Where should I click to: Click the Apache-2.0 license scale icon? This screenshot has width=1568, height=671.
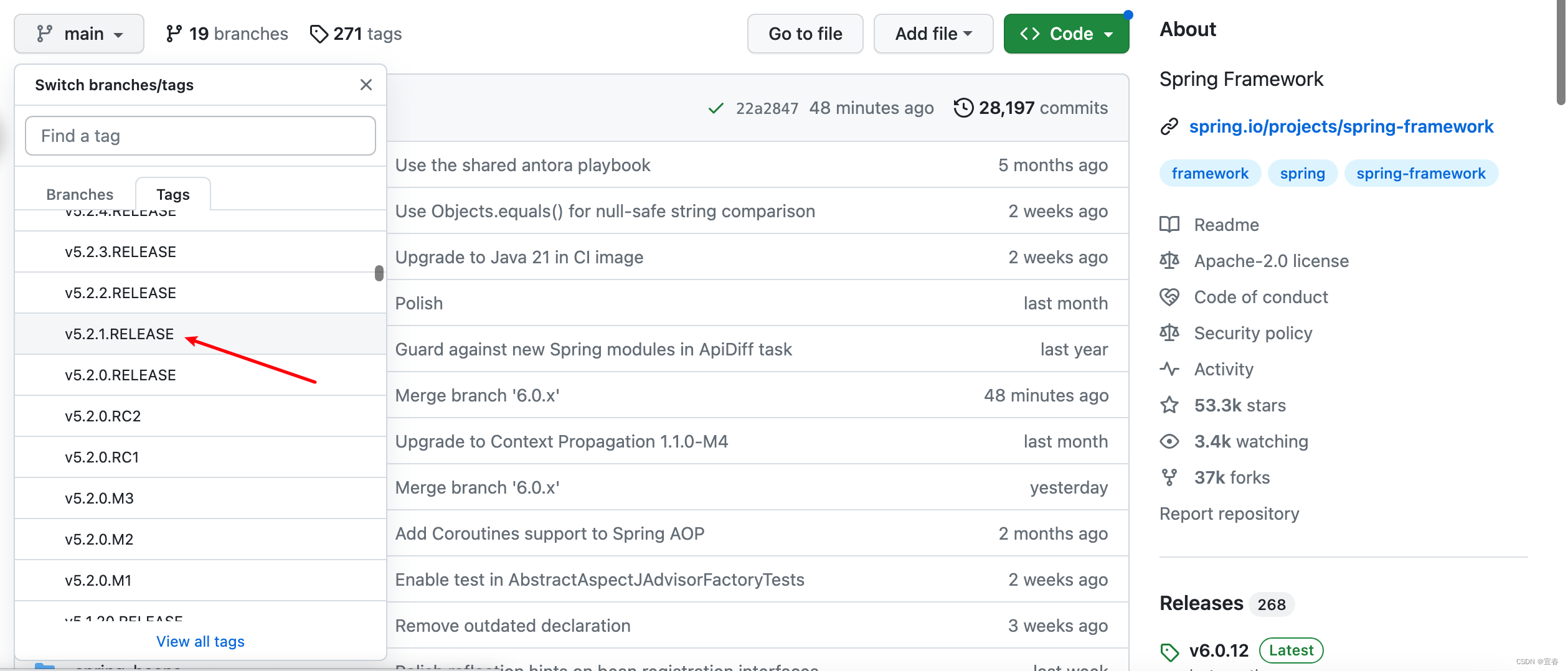point(1169,260)
